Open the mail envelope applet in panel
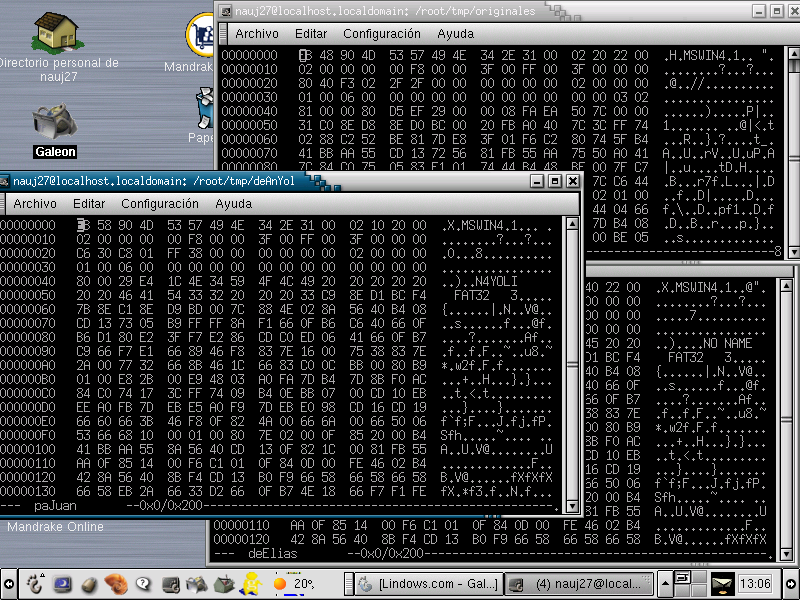The height and width of the screenshot is (600, 800). click(x=722, y=584)
